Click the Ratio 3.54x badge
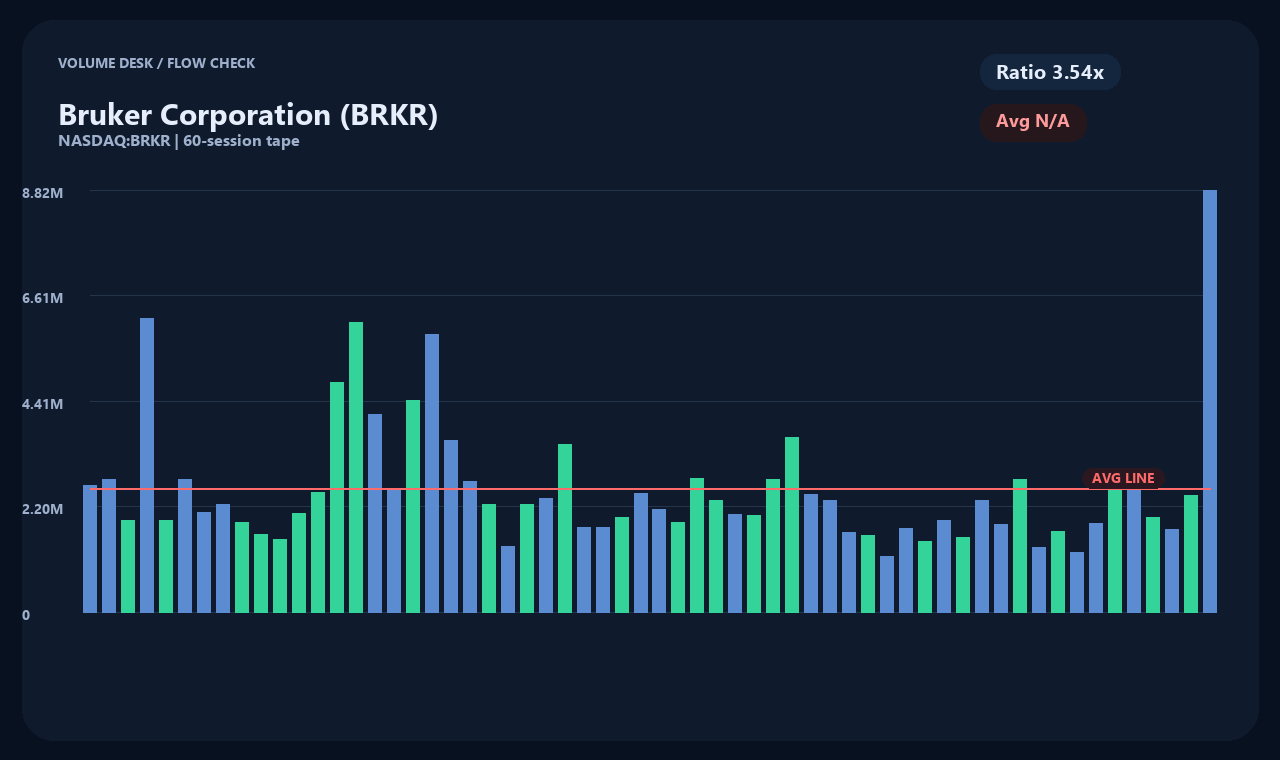Viewport: 1280px width, 760px height. (x=1050, y=72)
